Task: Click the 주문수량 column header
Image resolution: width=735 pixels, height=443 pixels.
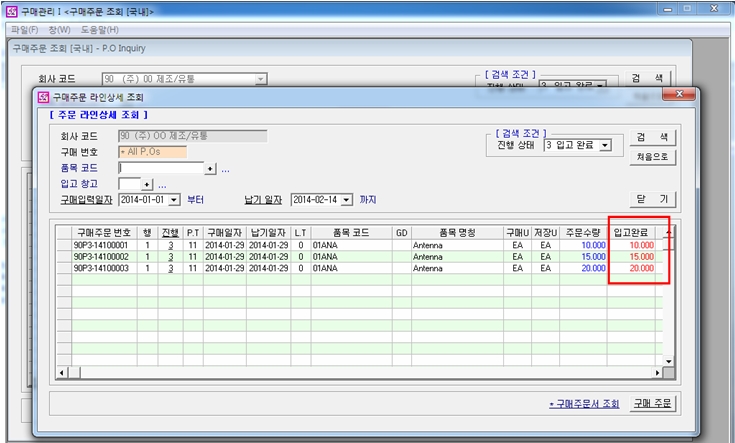Action: point(583,233)
